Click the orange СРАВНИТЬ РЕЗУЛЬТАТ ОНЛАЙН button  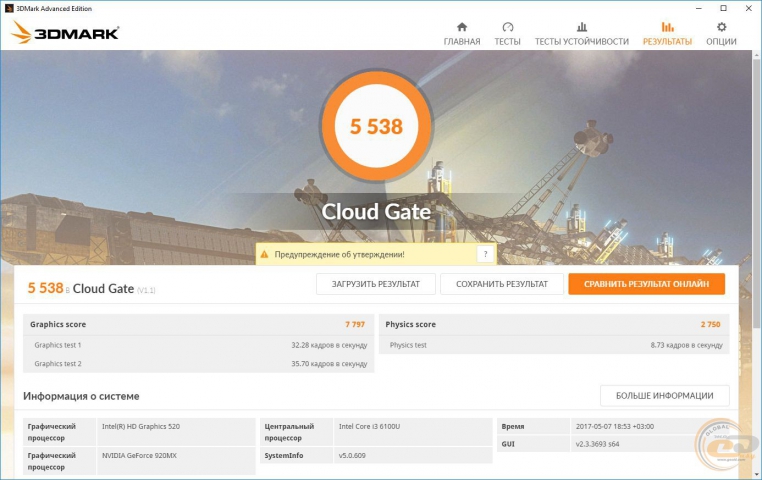coord(646,284)
